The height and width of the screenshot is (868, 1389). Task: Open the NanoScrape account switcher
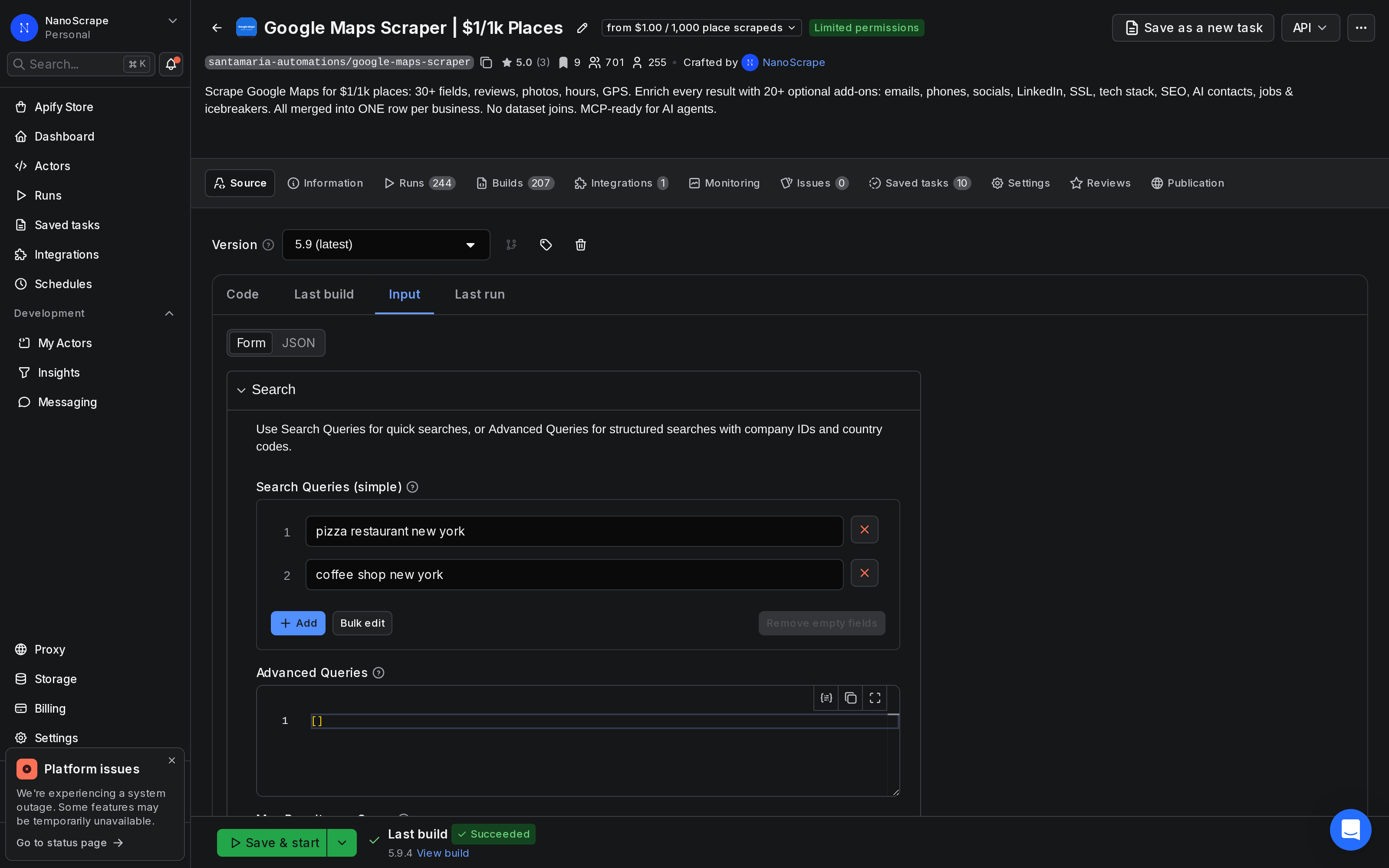(95, 27)
